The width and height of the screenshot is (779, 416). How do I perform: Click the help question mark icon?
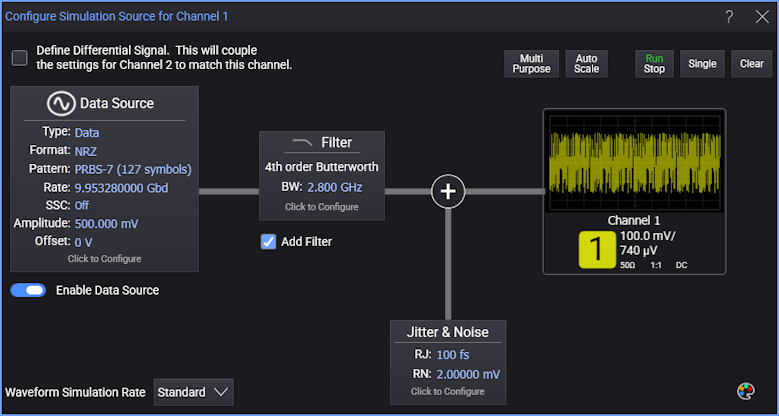coord(729,16)
